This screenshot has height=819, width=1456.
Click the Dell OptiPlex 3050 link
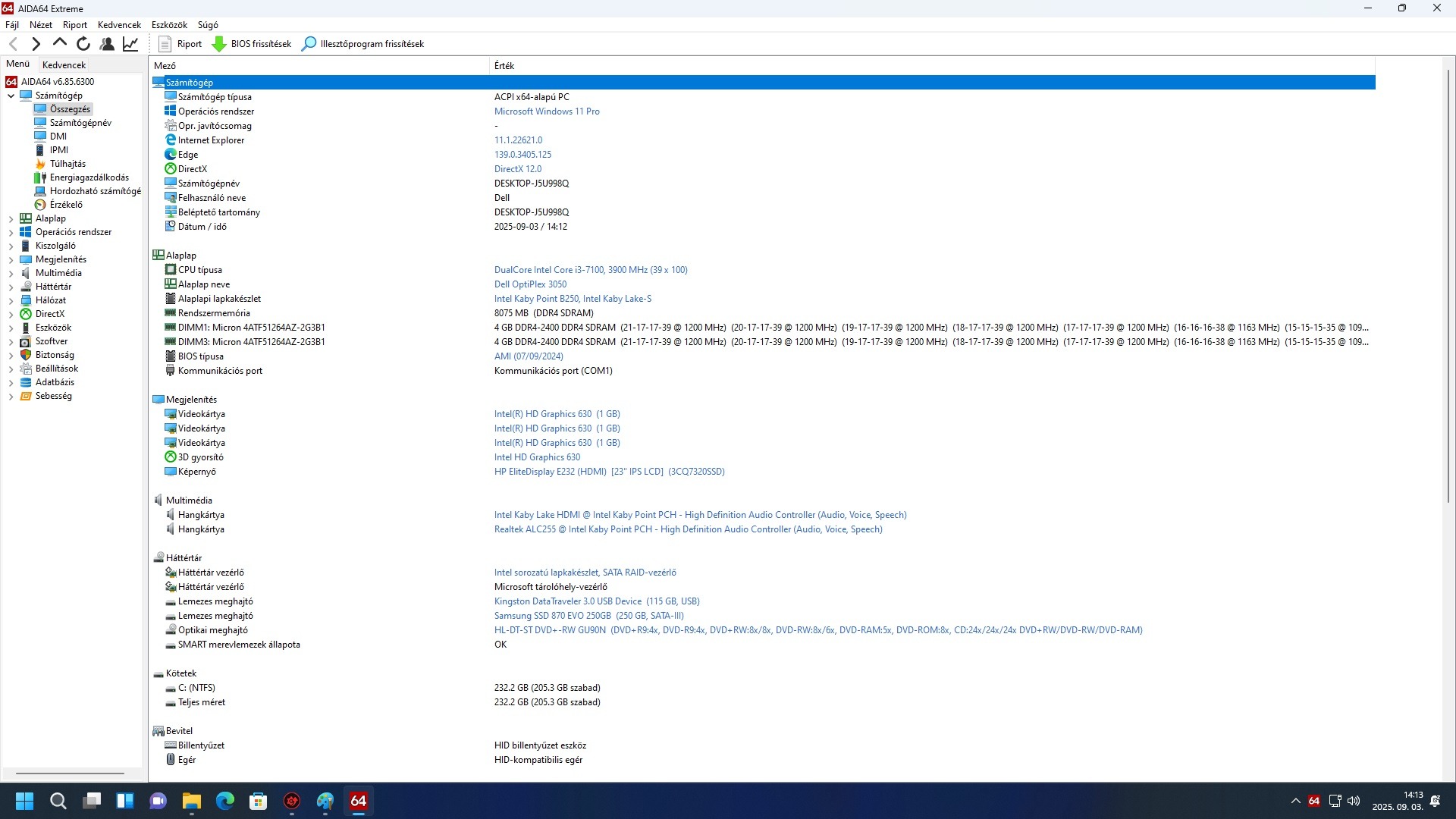530,284
